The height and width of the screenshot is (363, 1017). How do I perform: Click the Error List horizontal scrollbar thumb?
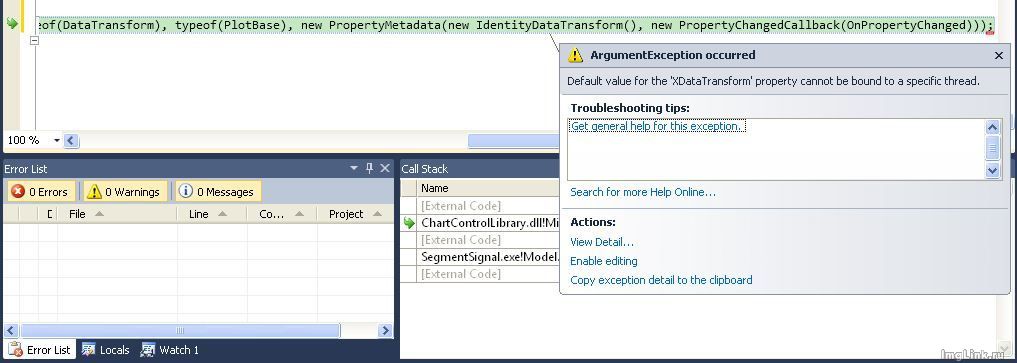click(180, 331)
